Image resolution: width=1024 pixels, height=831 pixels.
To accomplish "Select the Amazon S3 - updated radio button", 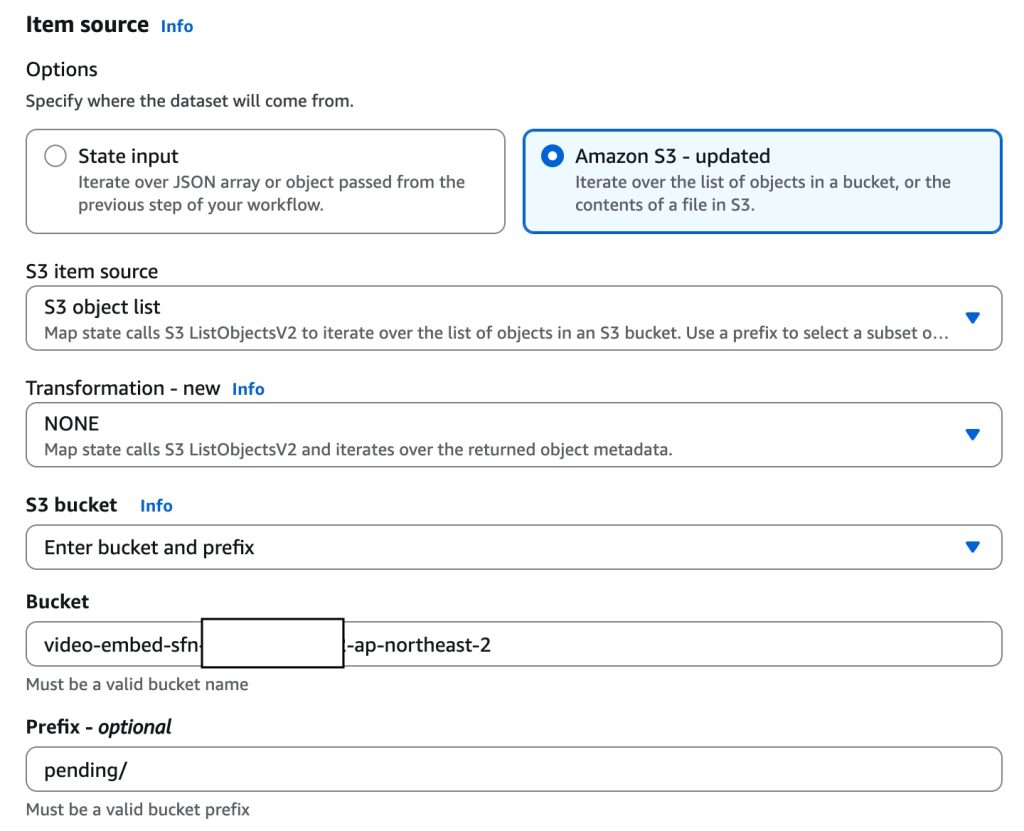I will click(552, 156).
